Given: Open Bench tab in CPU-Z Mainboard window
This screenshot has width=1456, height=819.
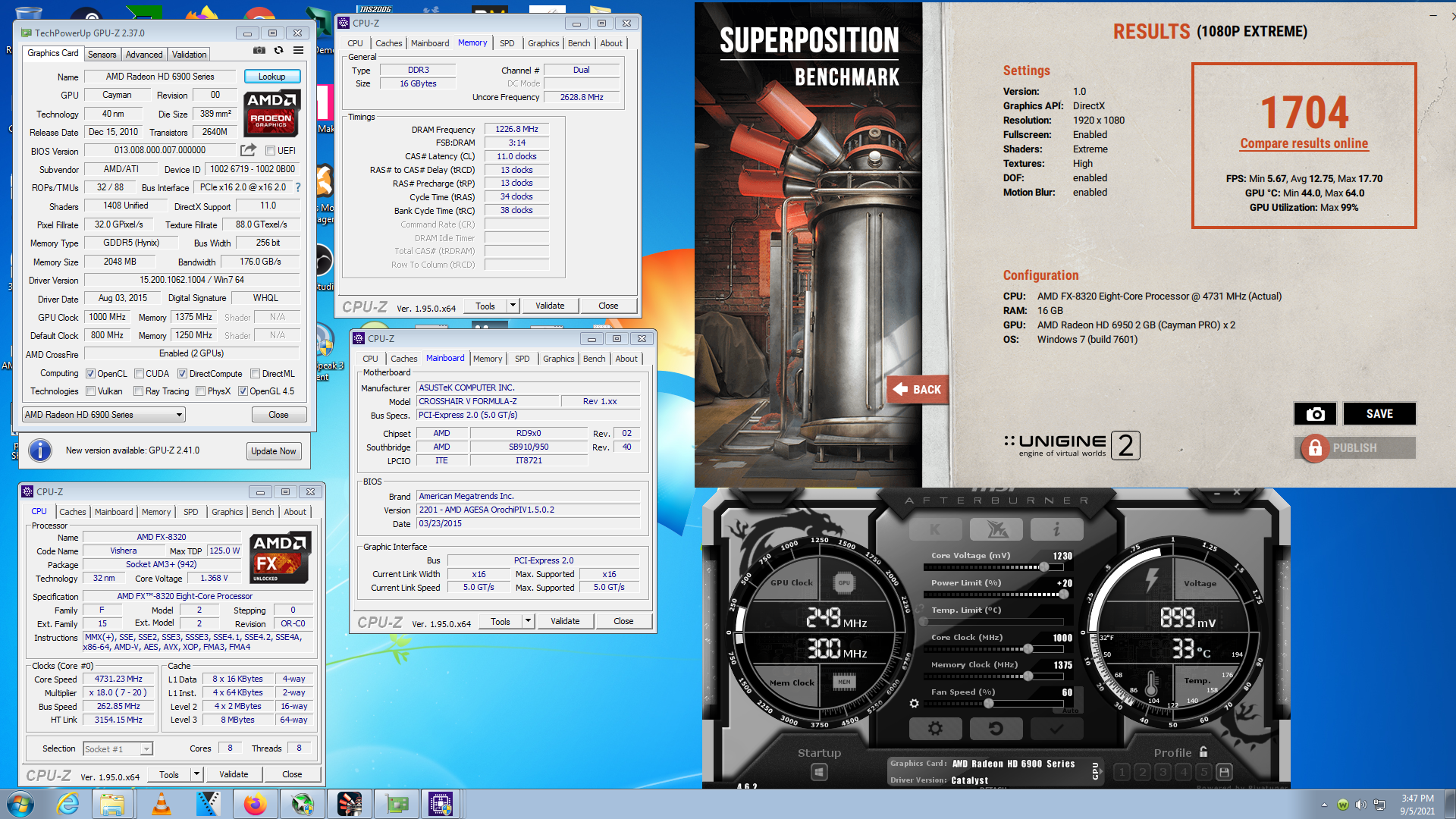Looking at the screenshot, I should [595, 359].
